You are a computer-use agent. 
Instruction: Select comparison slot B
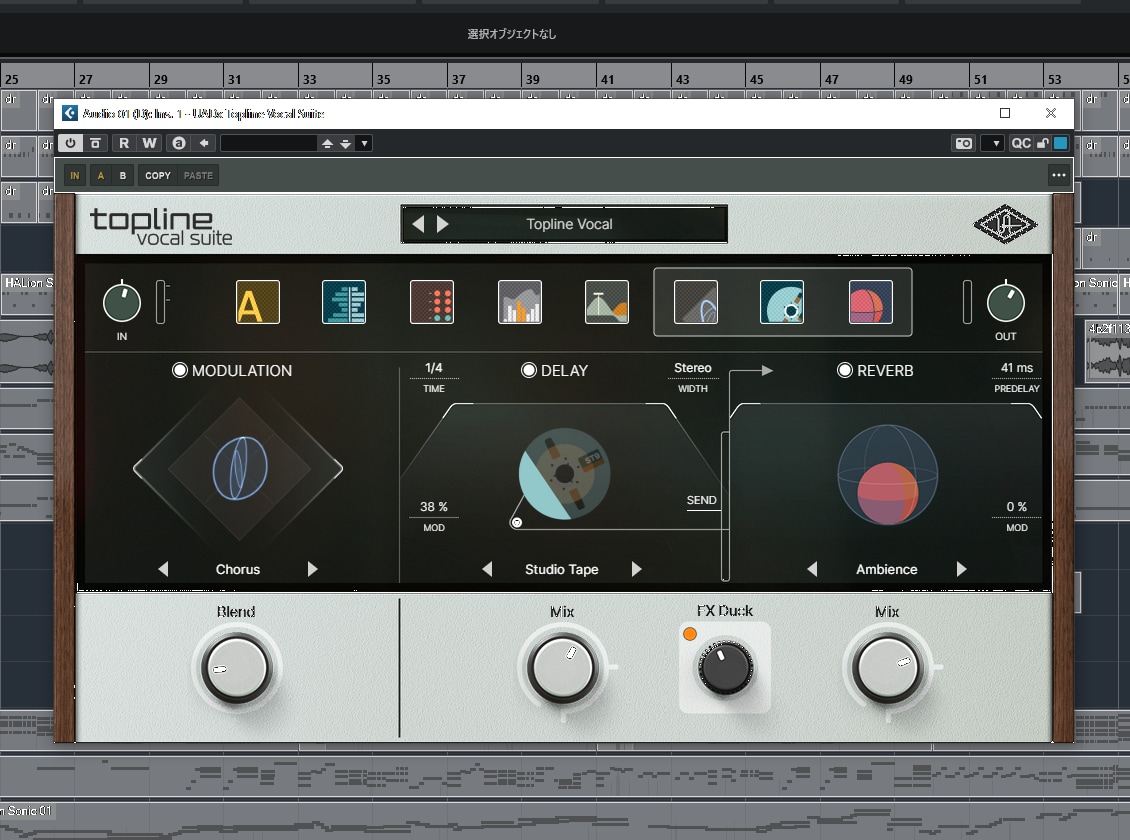[123, 175]
